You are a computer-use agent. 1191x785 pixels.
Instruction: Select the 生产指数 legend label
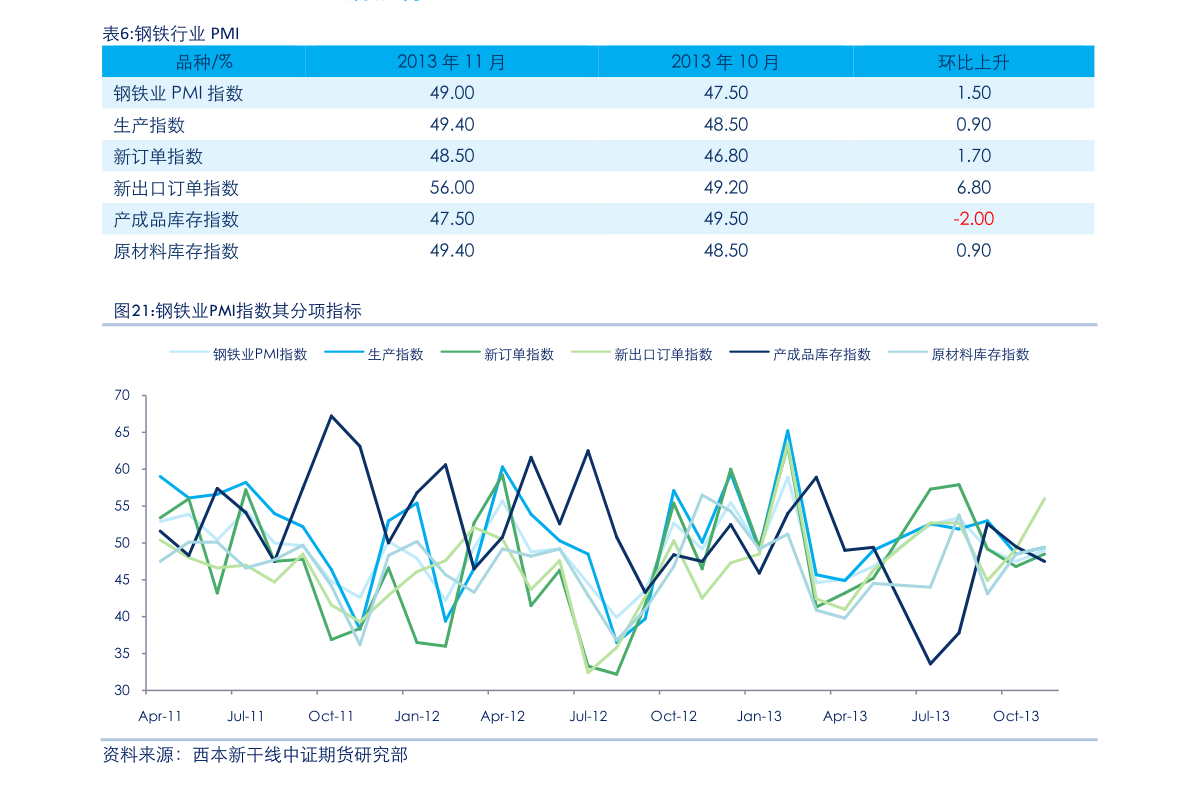coord(395,354)
